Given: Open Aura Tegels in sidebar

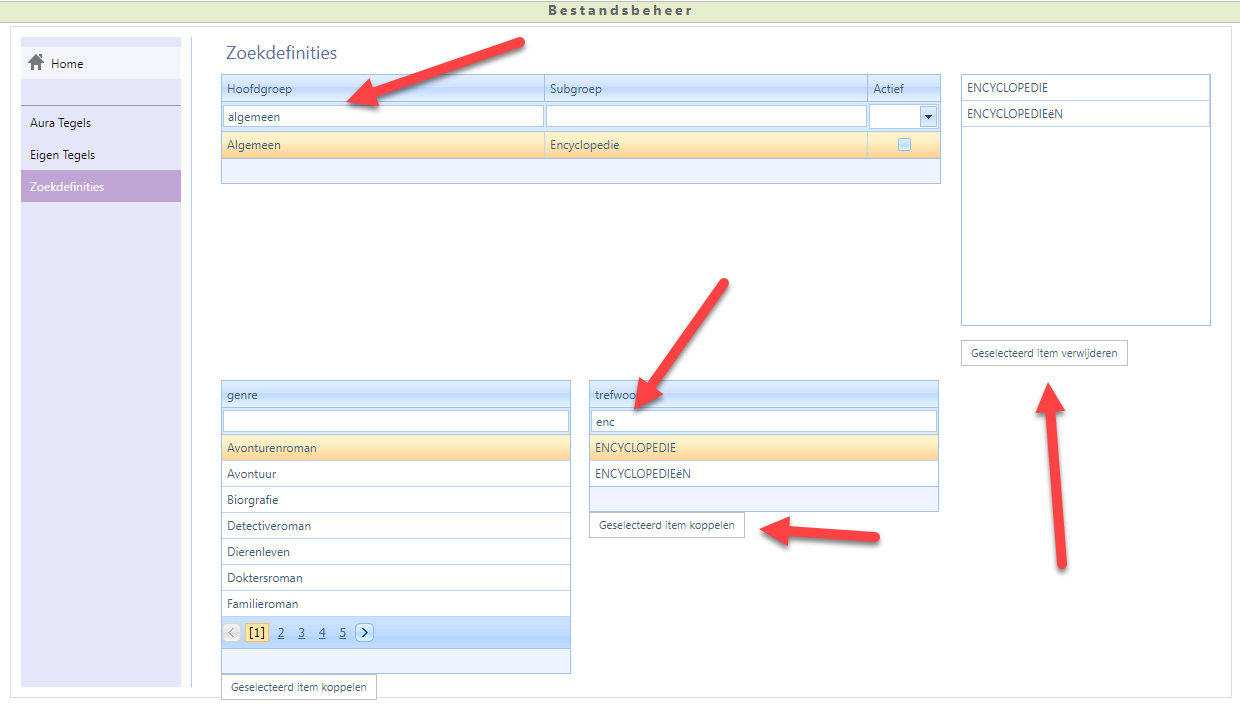Looking at the screenshot, I should coord(61,123).
